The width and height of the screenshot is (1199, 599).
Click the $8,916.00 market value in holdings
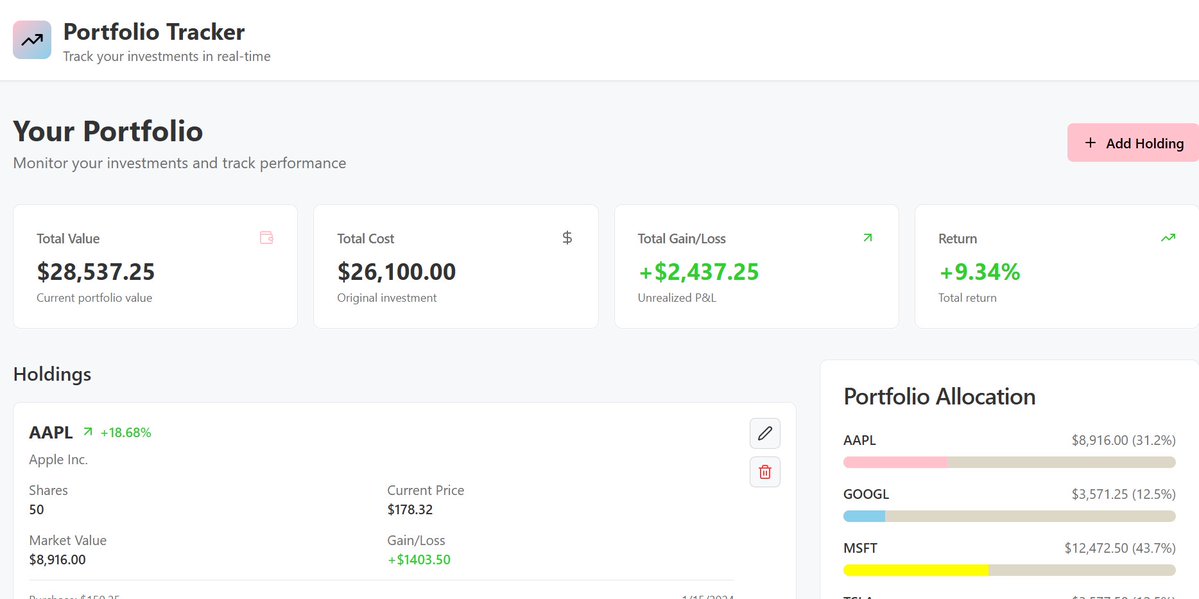(57, 559)
